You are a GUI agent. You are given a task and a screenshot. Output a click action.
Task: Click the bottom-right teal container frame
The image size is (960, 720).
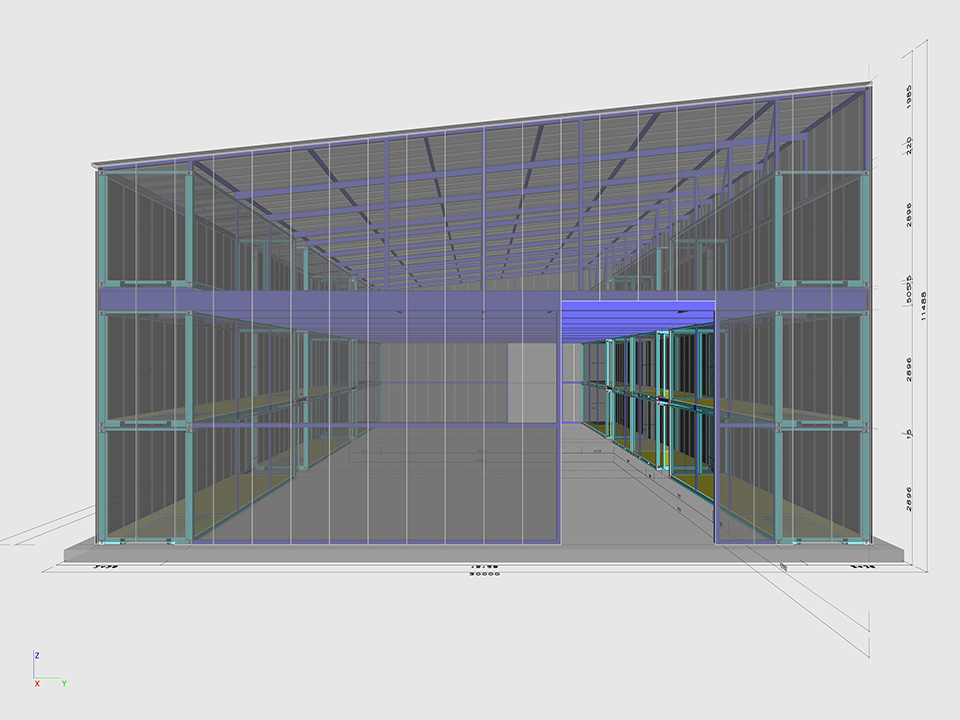tap(820, 485)
